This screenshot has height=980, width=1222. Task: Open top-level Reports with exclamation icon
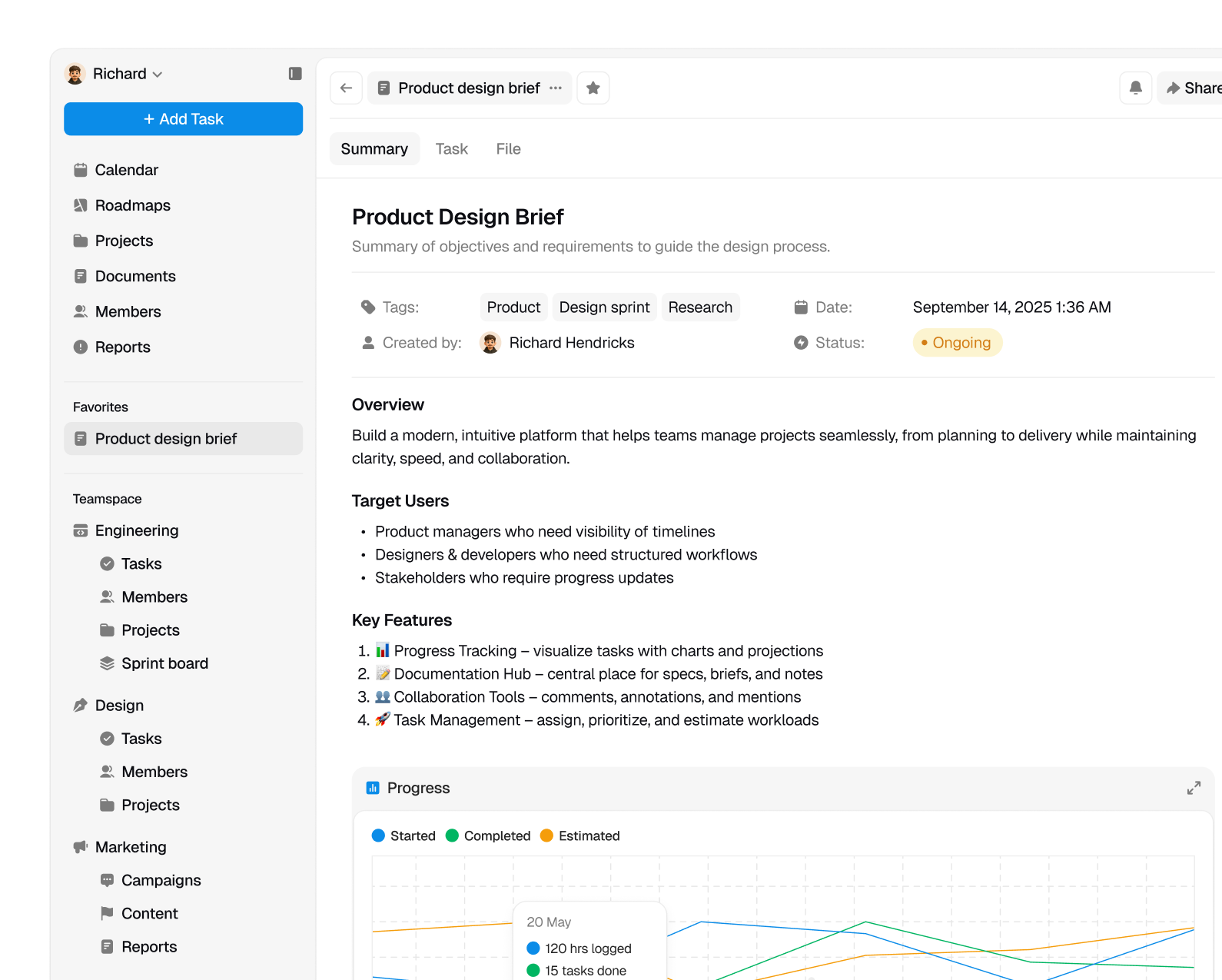click(183, 347)
